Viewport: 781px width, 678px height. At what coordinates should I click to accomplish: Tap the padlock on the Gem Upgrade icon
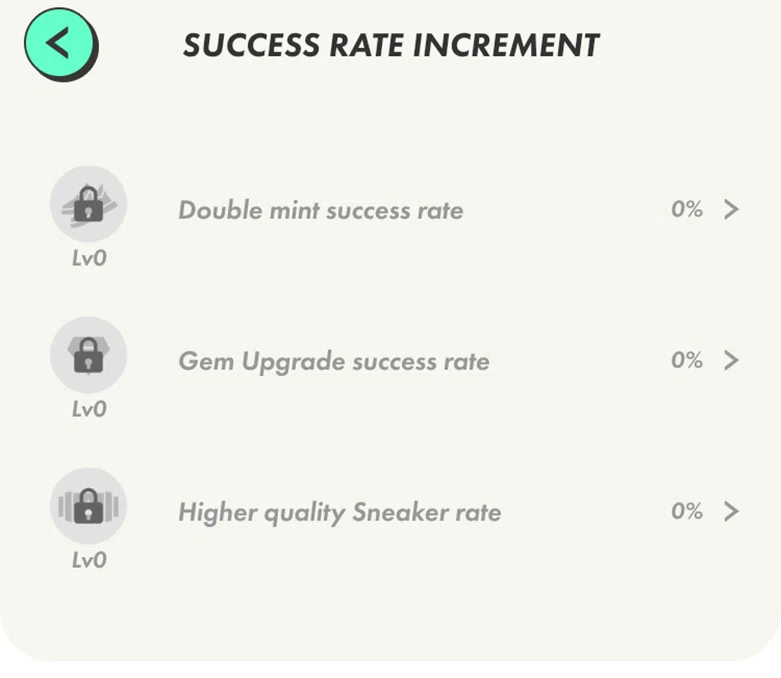coord(88,356)
